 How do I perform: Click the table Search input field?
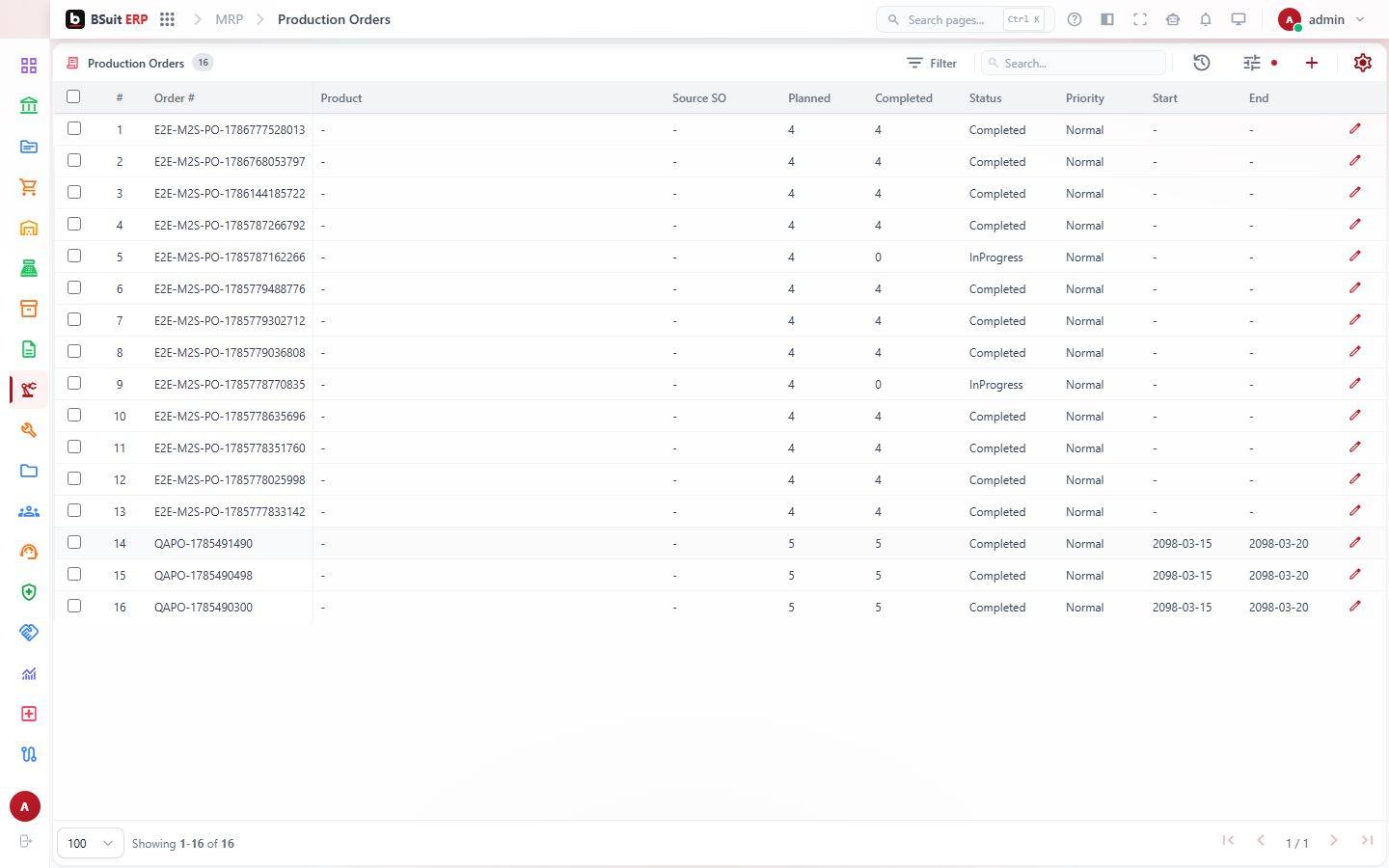tap(1074, 63)
